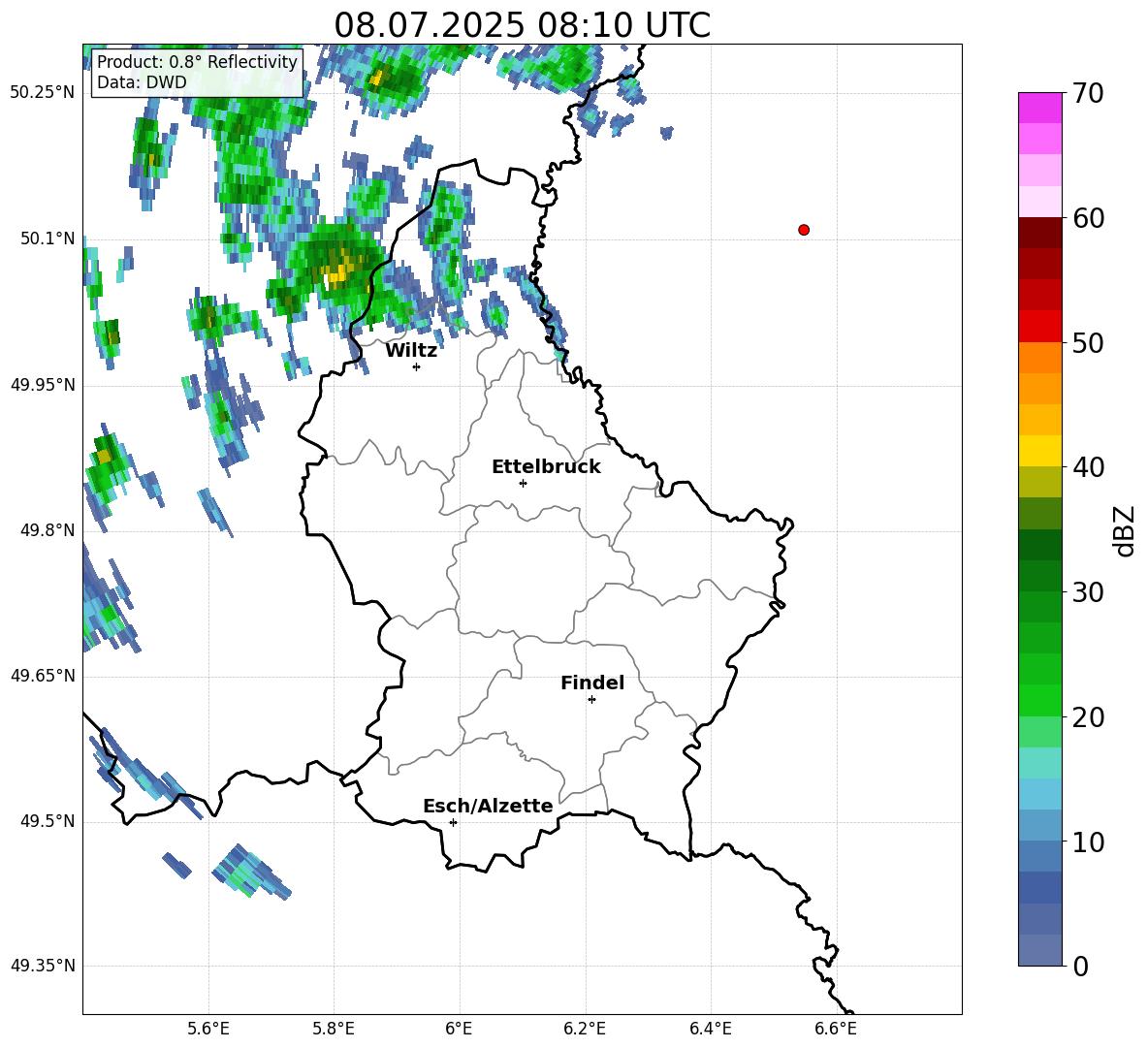Click the 49.35°N latitude label

tap(43, 966)
